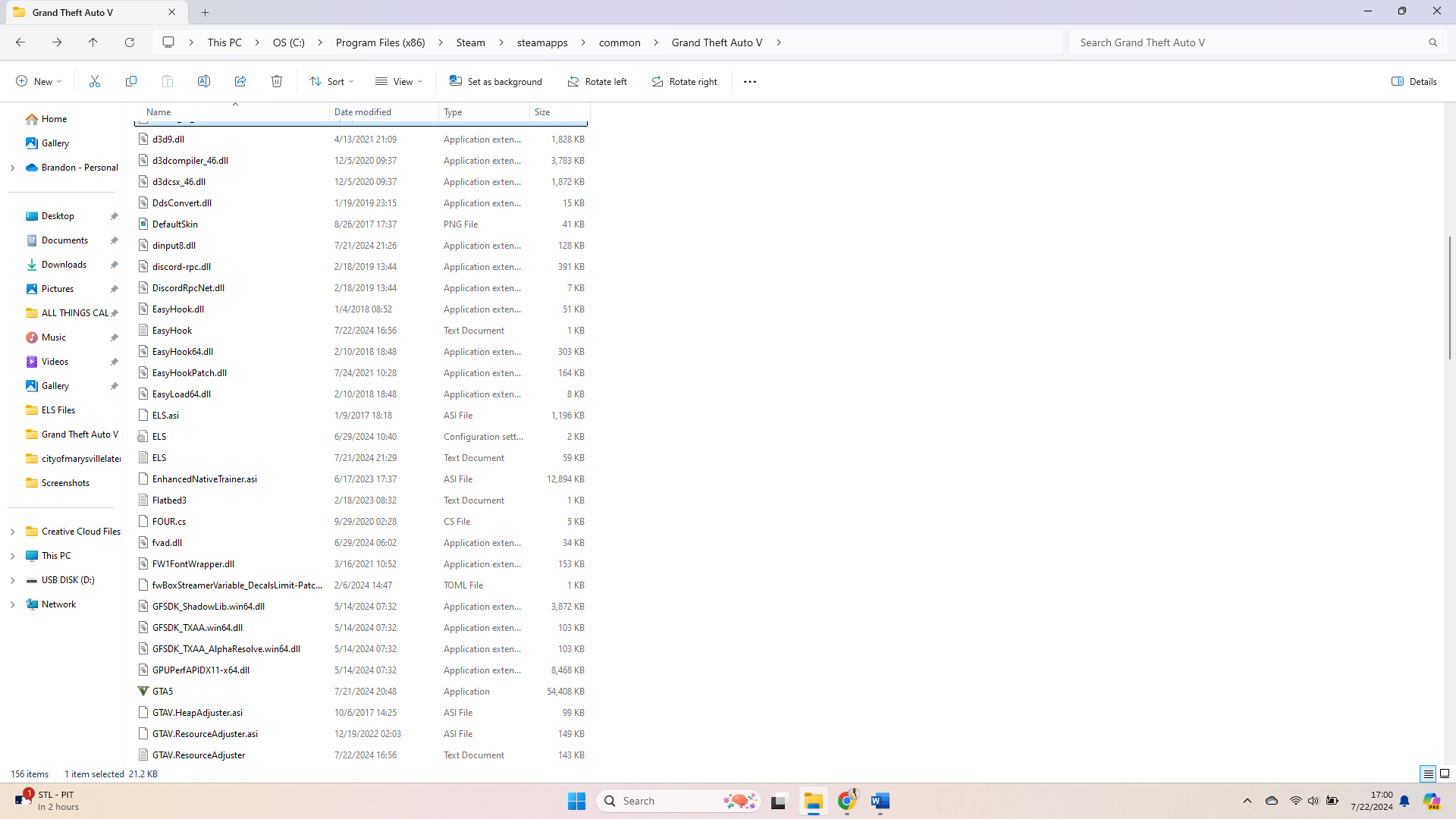The image size is (1456, 819).
Task: Click the Rename icon in toolbar
Action: [x=204, y=81]
